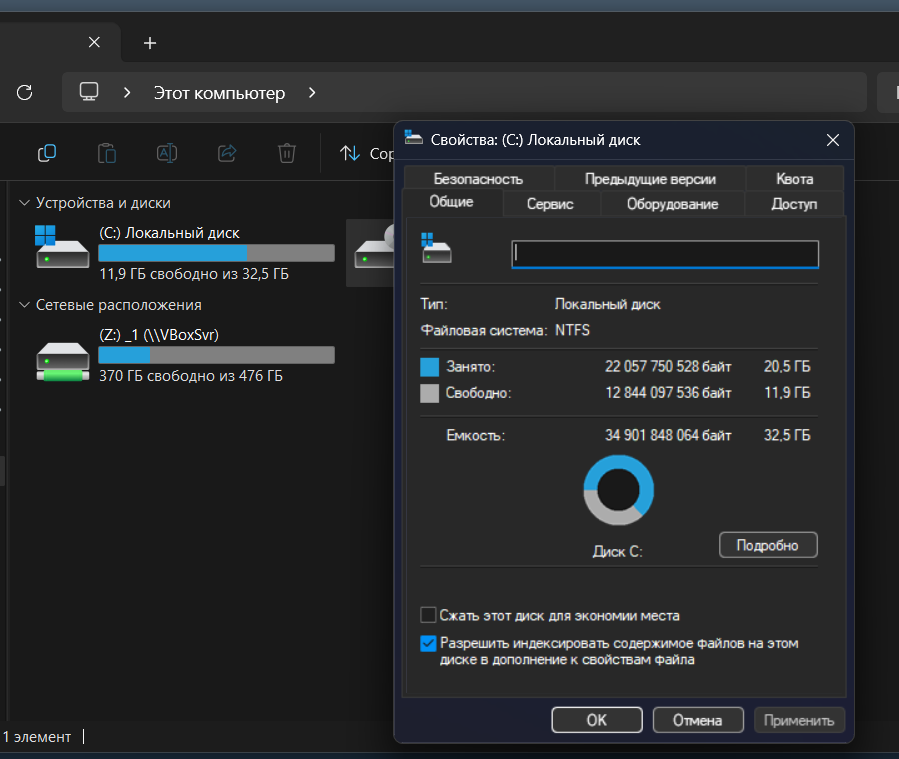Click the 32,5 ГБ capacity value in dialog
The width and height of the screenshot is (899, 759).
(x=787, y=435)
